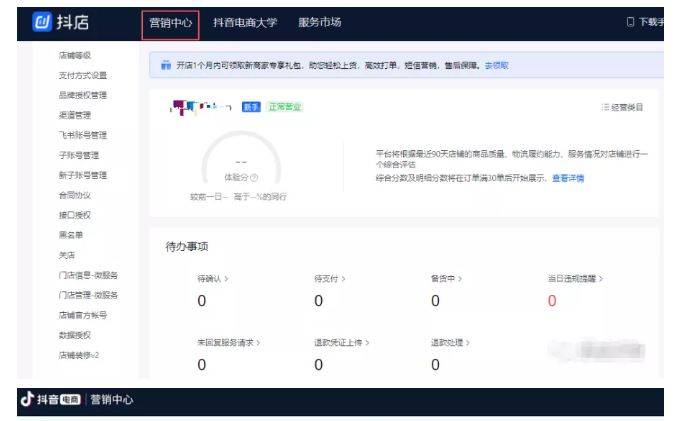Screen dimensions: 675x421
Task: Click the red 0 under 当日违规提醒
Action: pyautogui.click(x=552, y=301)
